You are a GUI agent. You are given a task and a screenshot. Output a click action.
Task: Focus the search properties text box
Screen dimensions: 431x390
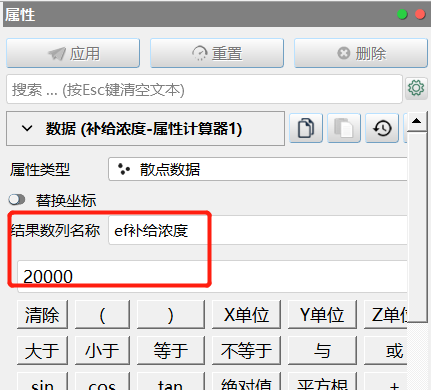coord(204,89)
